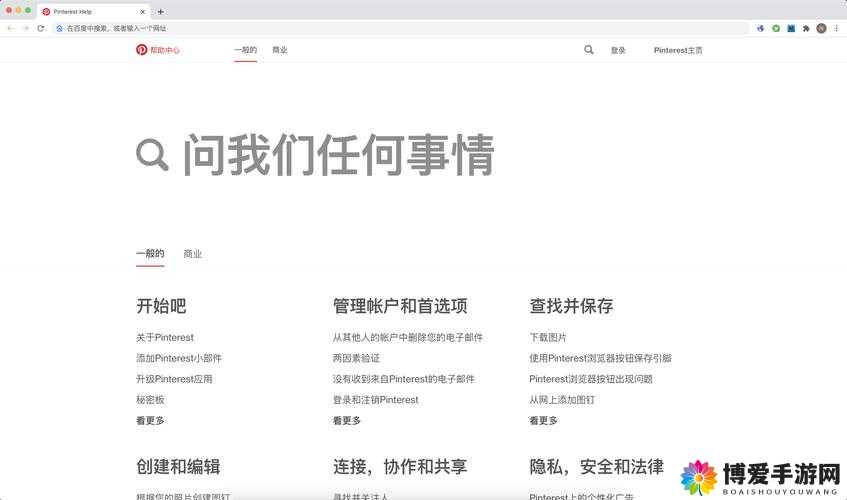Open the header search magnifier icon
Image resolution: width=847 pixels, height=500 pixels.
coord(589,50)
